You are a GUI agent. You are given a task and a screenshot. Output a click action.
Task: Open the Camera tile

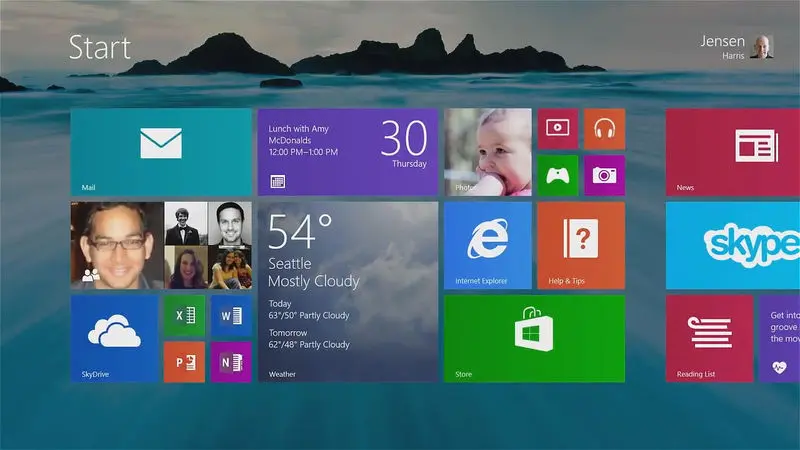(x=605, y=176)
